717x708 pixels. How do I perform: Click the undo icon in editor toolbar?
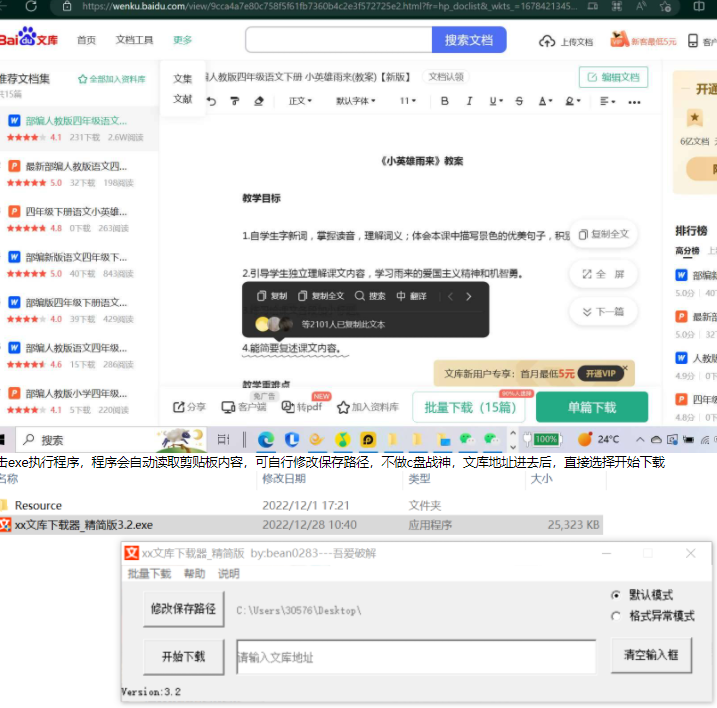(x=211, y=101)
